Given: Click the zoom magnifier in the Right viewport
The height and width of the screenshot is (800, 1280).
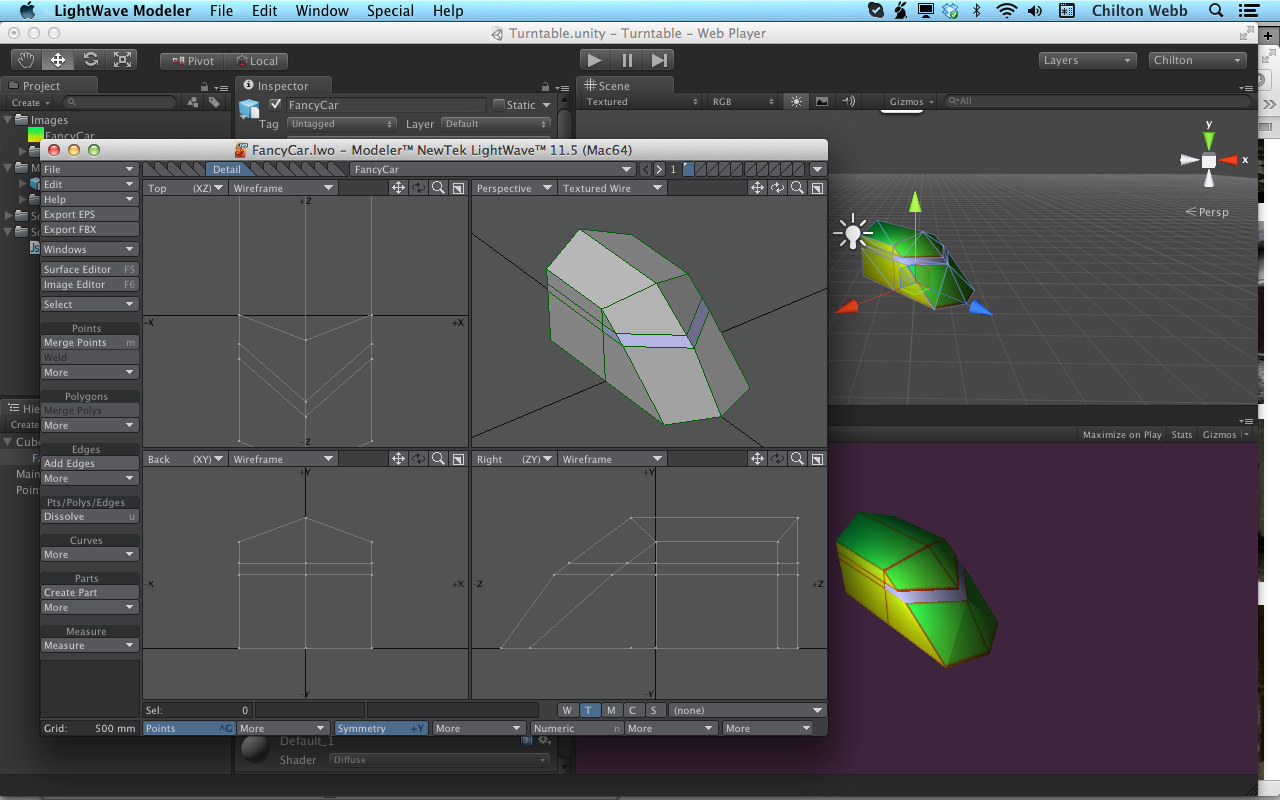Looking at the screenshot, I should (798, 459).
